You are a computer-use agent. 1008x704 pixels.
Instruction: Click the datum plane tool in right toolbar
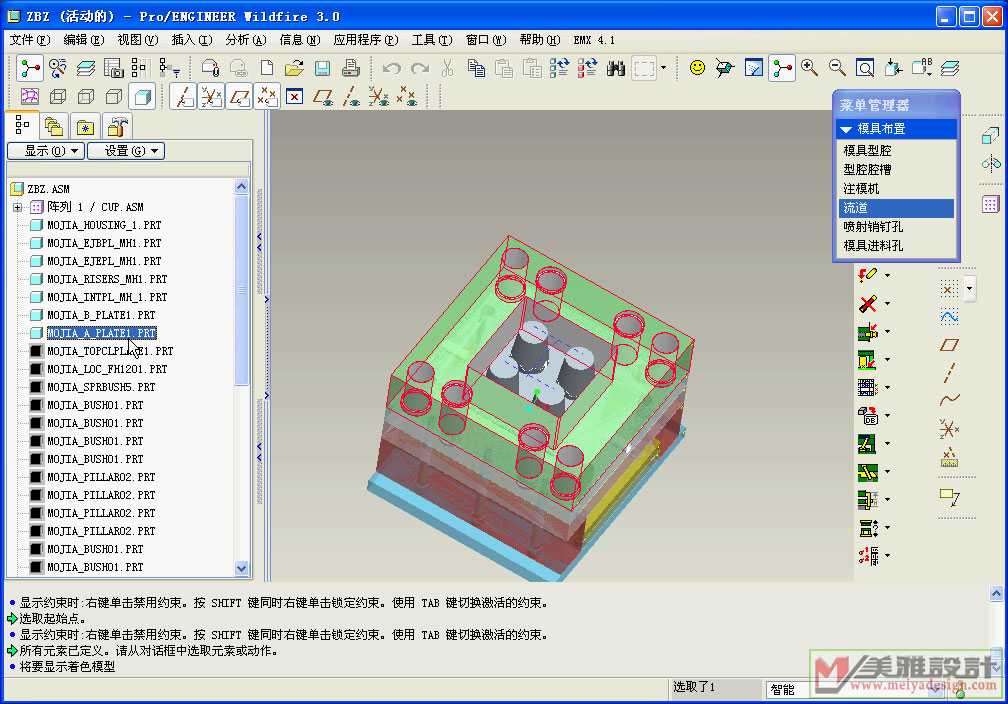(x=950, y=345)
